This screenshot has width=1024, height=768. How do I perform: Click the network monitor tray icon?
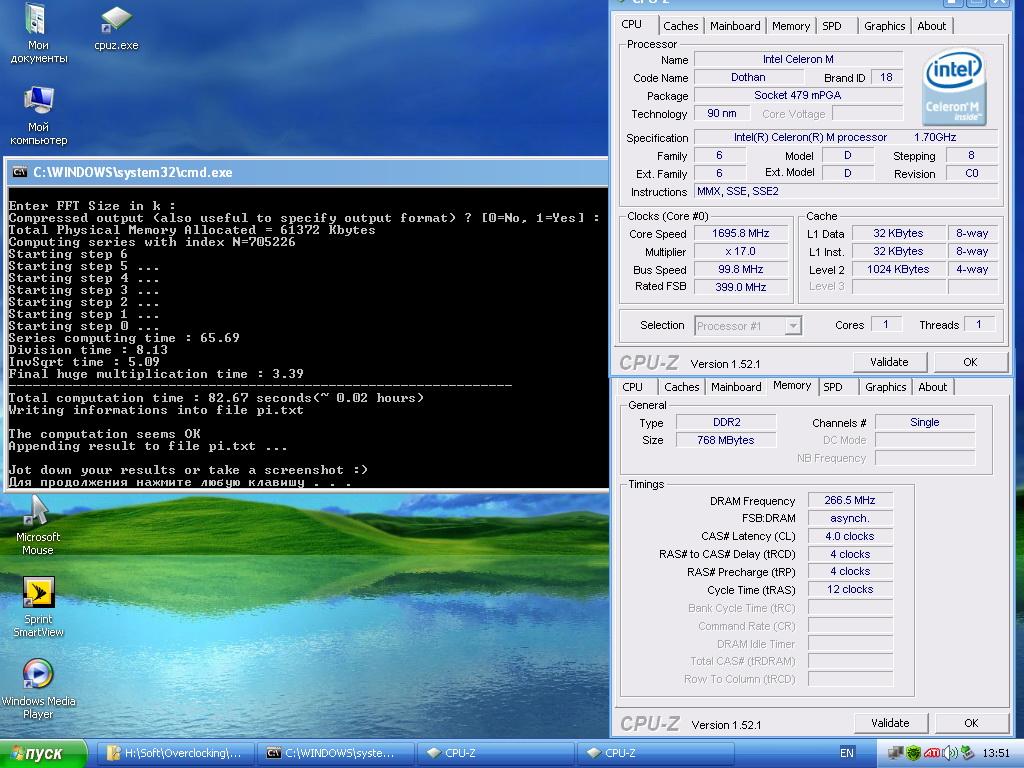[895, 753]
